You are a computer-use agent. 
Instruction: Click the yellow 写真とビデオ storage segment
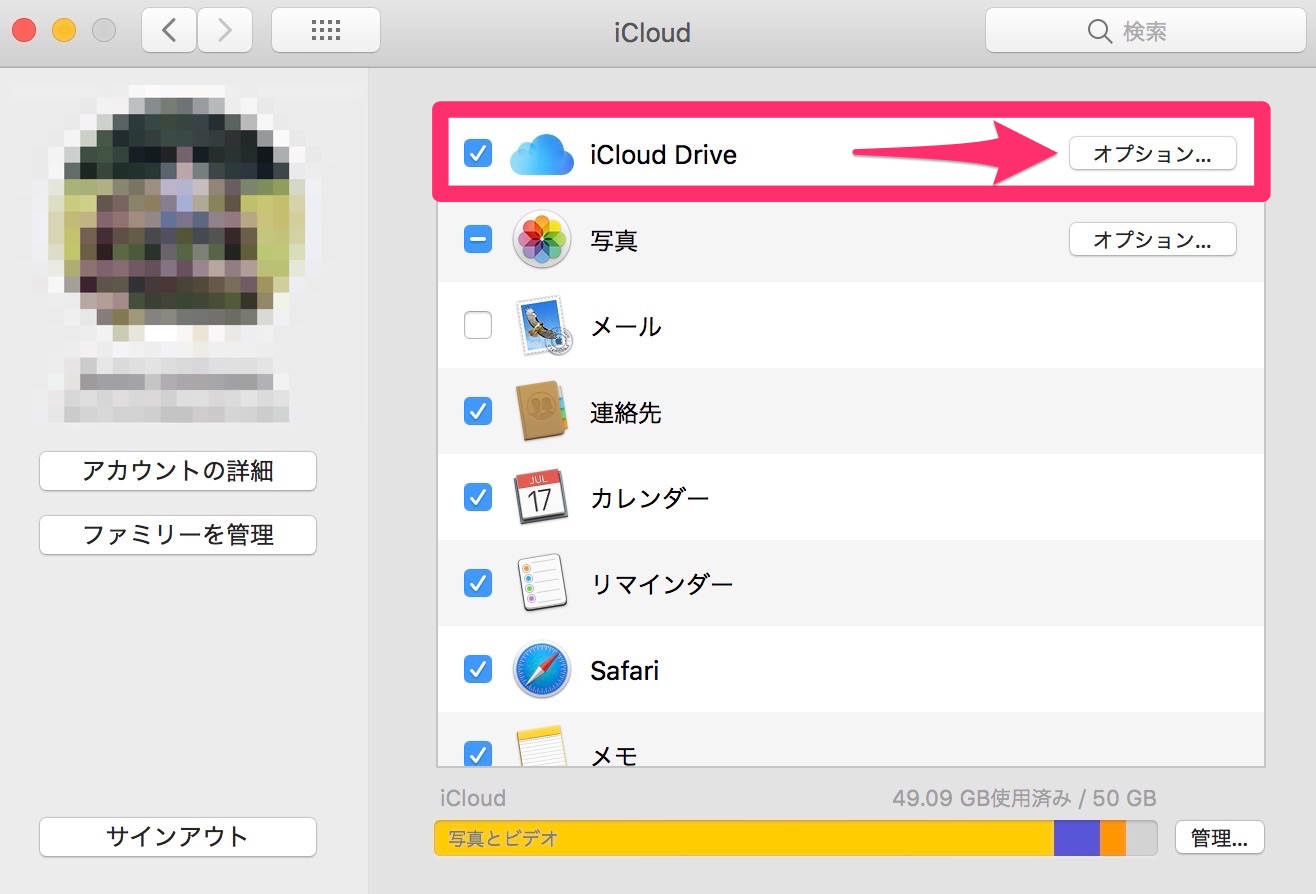point(744,838)
